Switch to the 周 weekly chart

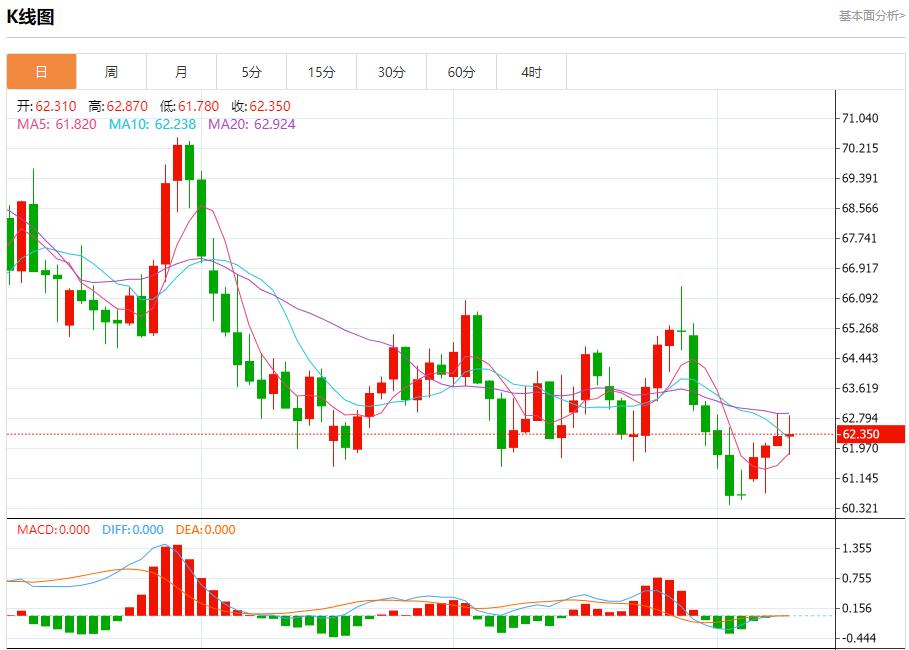click(x=111, y=71)
